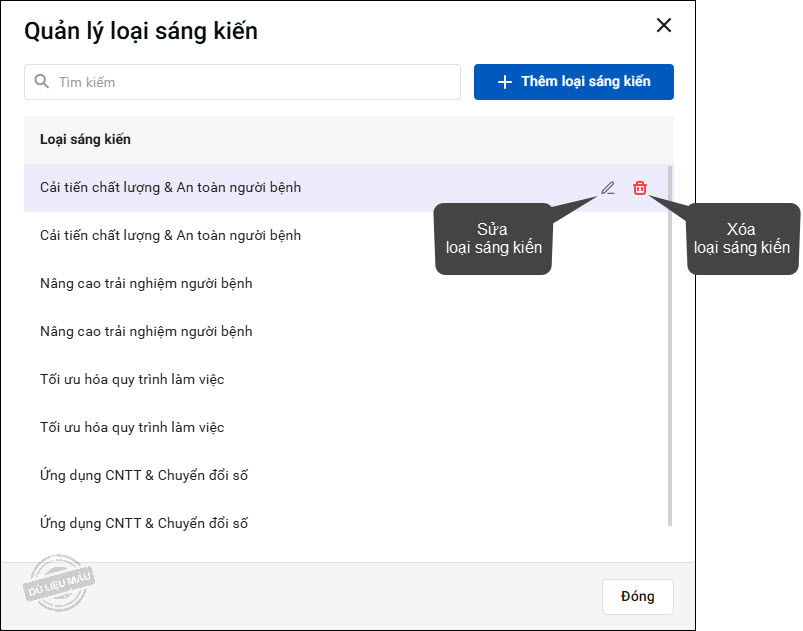Select the last Ứng dụng CNTT row
This screenshot has height=631, width=803.
(x=144, y=524)
